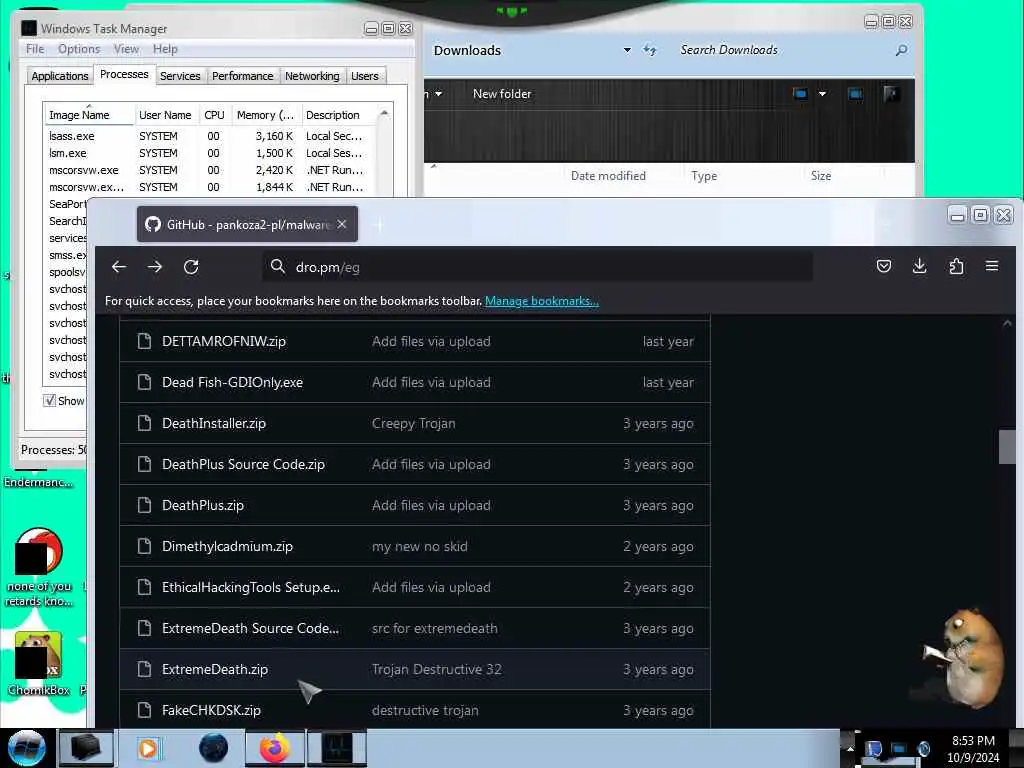Click search icon in Downloads window
Image resolution: width=1024 pixels, height=768 pixels.
[901, 50]
